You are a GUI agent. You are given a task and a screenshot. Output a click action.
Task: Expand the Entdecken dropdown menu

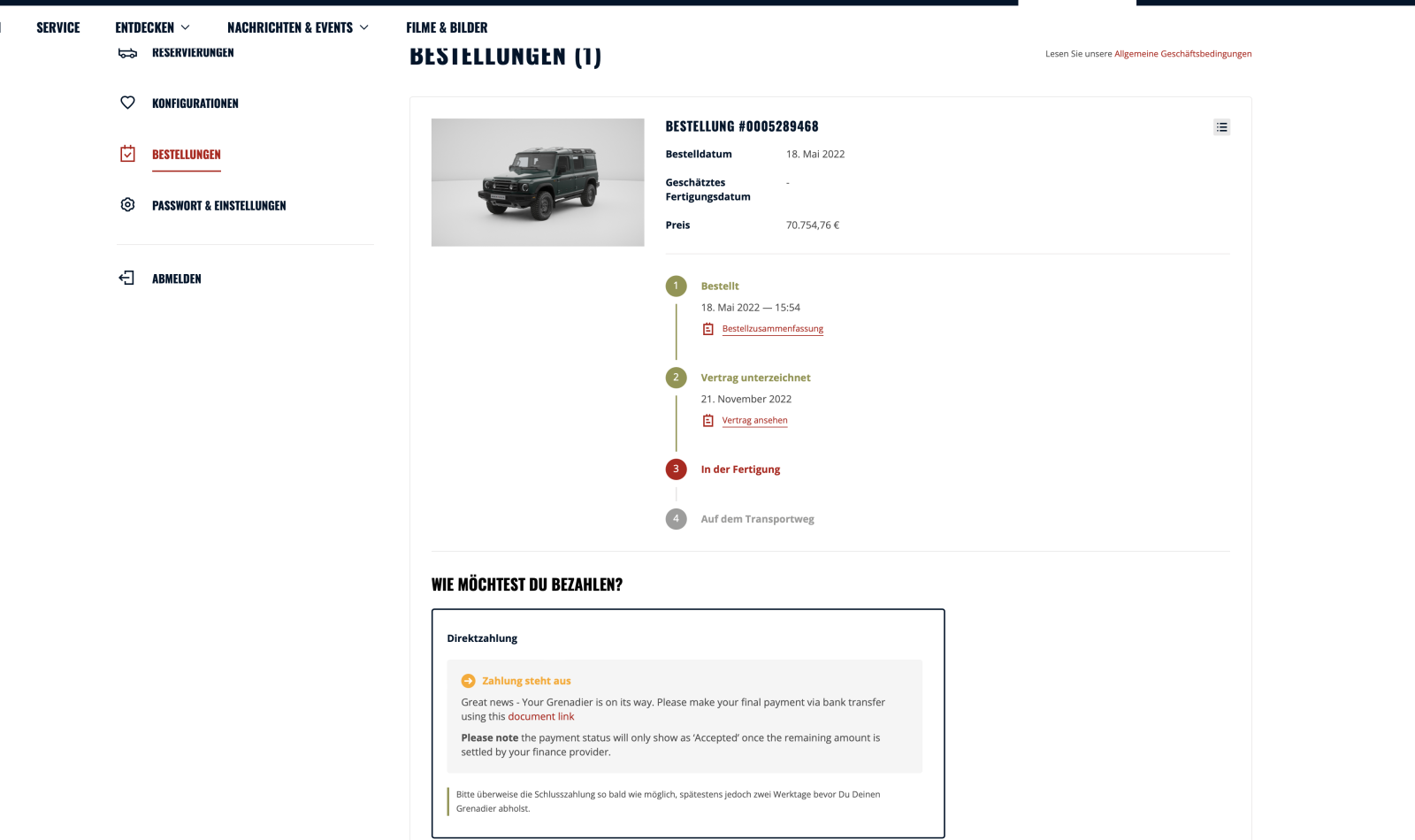[152, 27]
